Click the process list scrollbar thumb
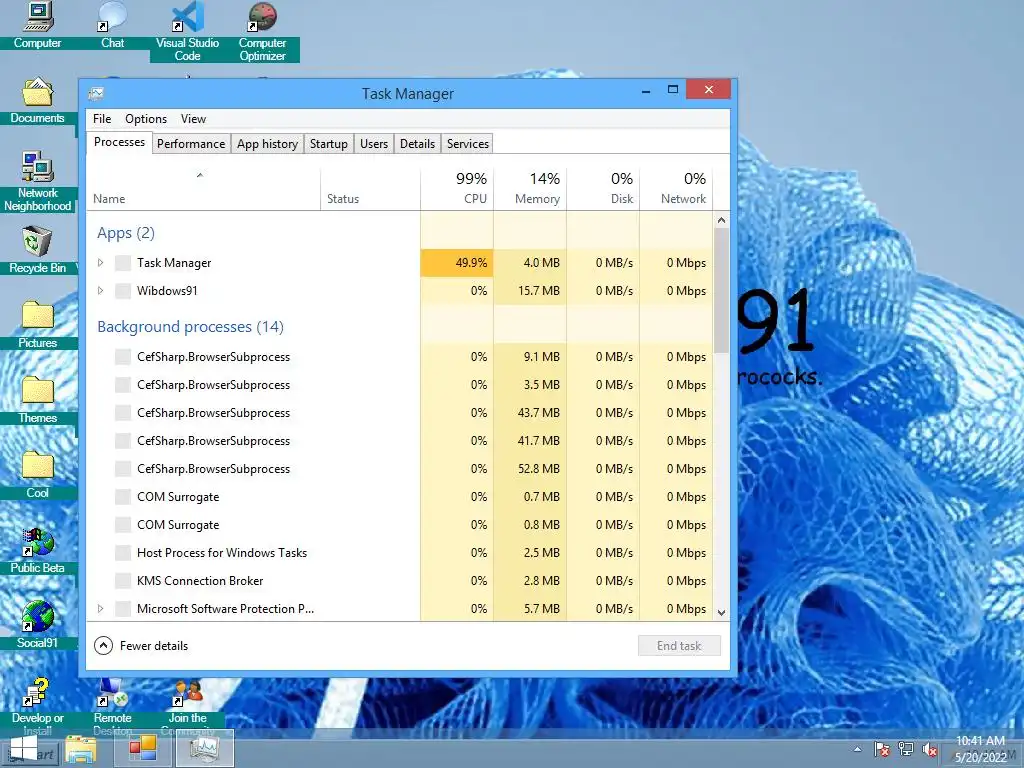This screenshot has height=768, width=1024. [x=721, y=291]
